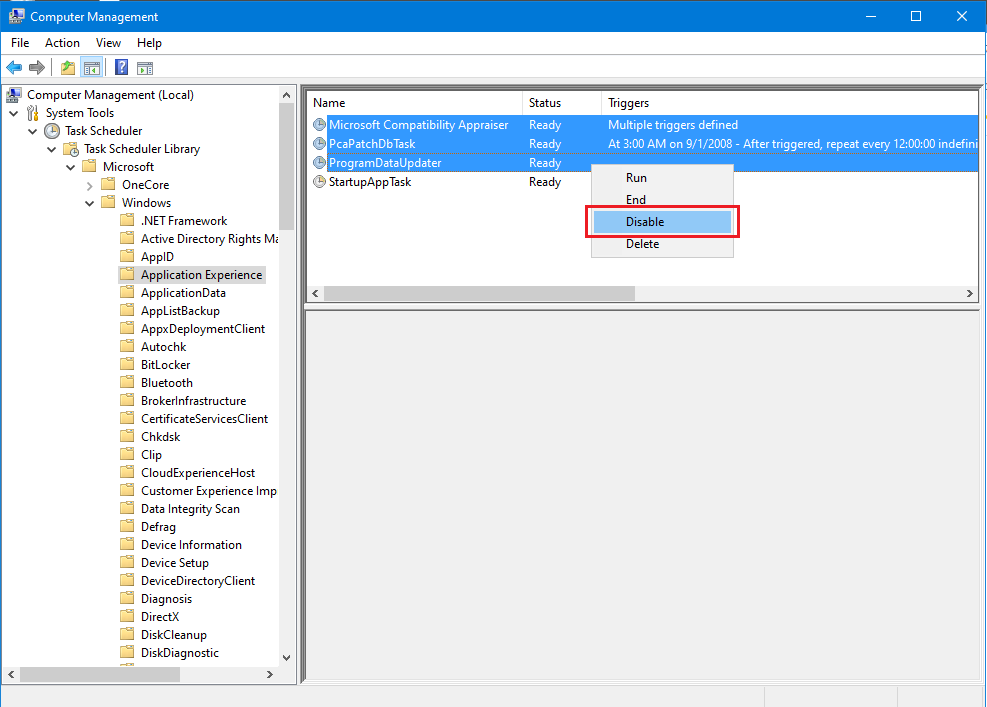Click the Task Scheduler Library folder icon
Screen dimensions: 987x707
click(x=71, y=149)
